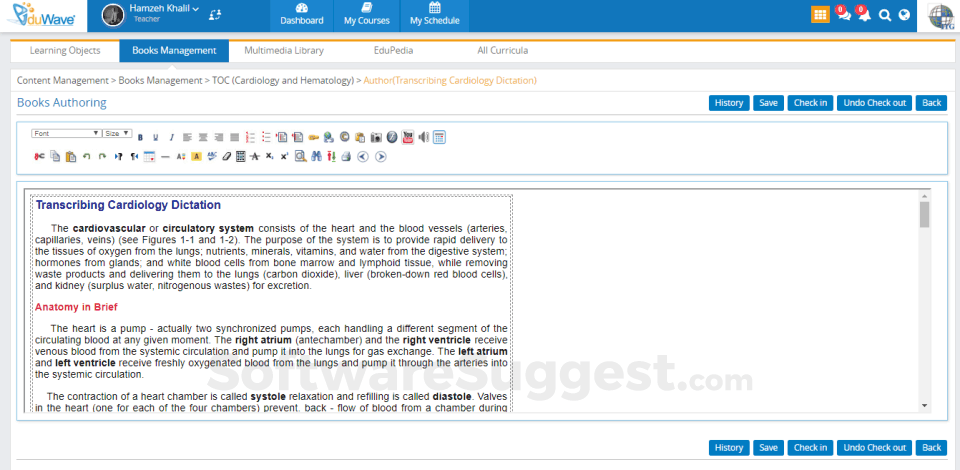Insert bulleted list
Image resolution: width=960 pixels, height=470 pixels.
[x=266, y=137]
